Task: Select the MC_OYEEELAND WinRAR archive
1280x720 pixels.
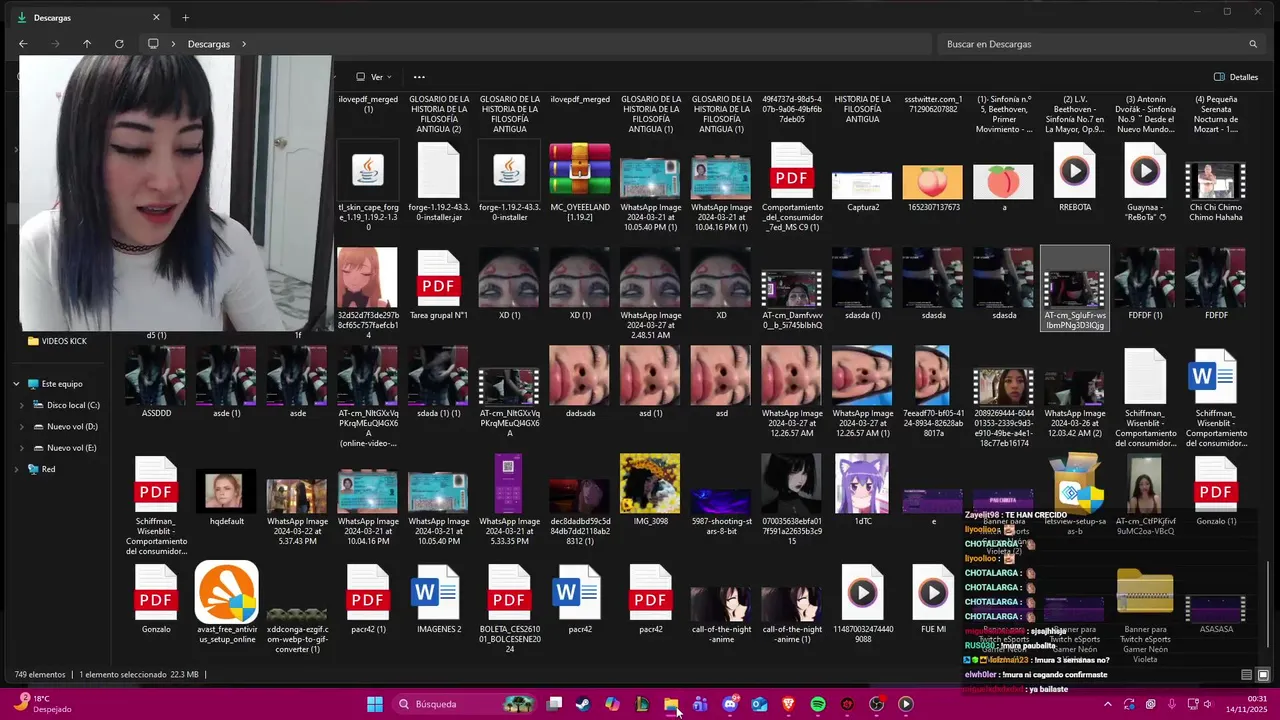Action: click(x=580, y=181)
